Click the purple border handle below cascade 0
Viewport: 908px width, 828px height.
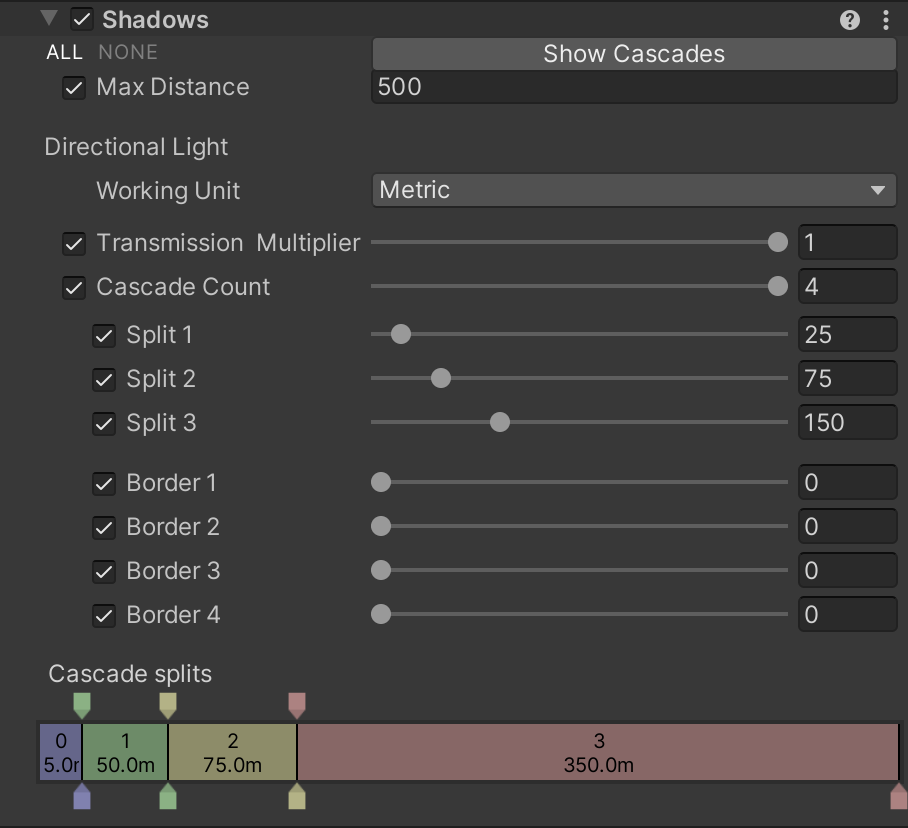tap(82, 797)
